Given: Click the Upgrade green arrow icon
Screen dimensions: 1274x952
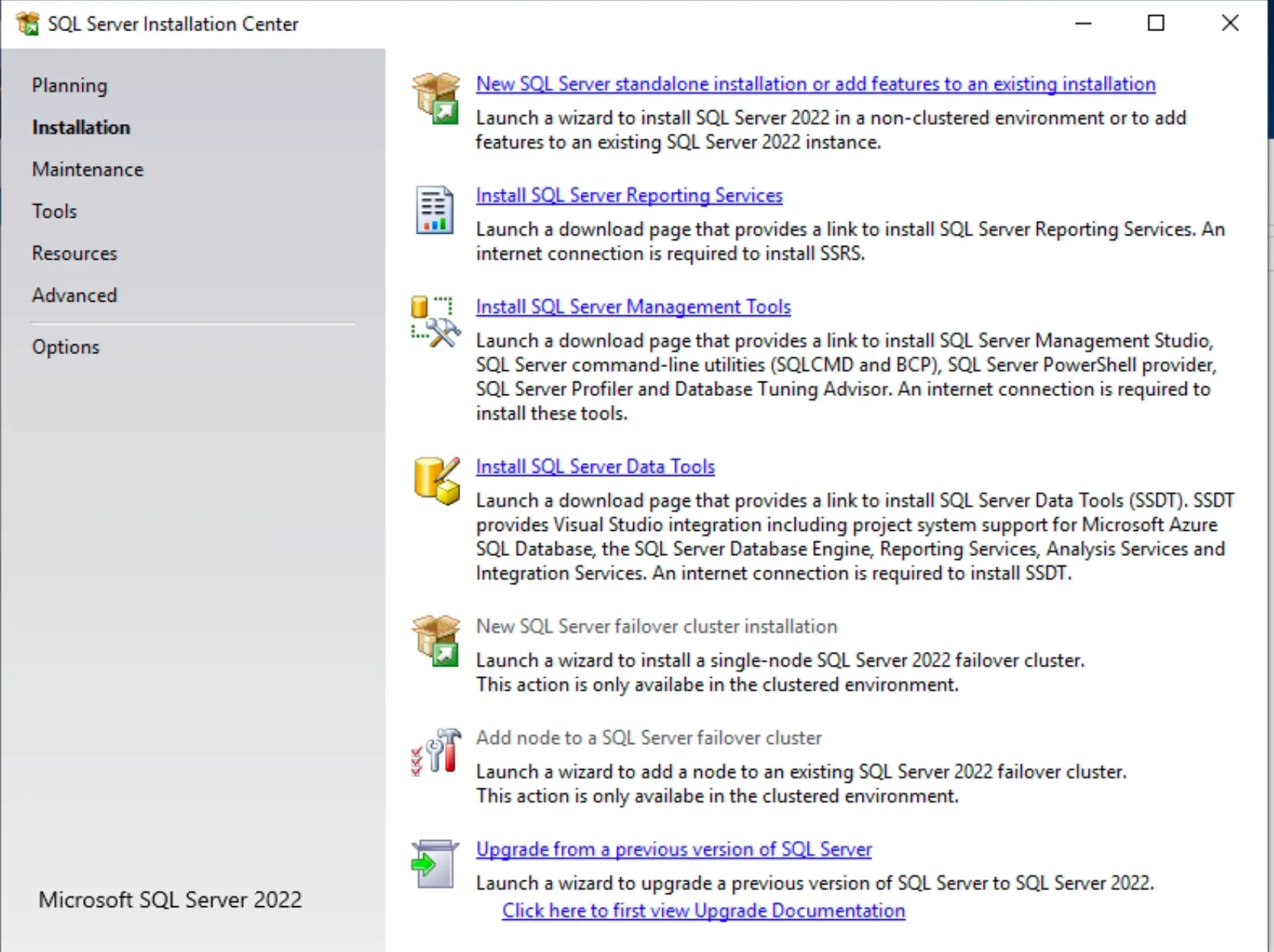Looking at the screenshot, I should tap(435, 864).
